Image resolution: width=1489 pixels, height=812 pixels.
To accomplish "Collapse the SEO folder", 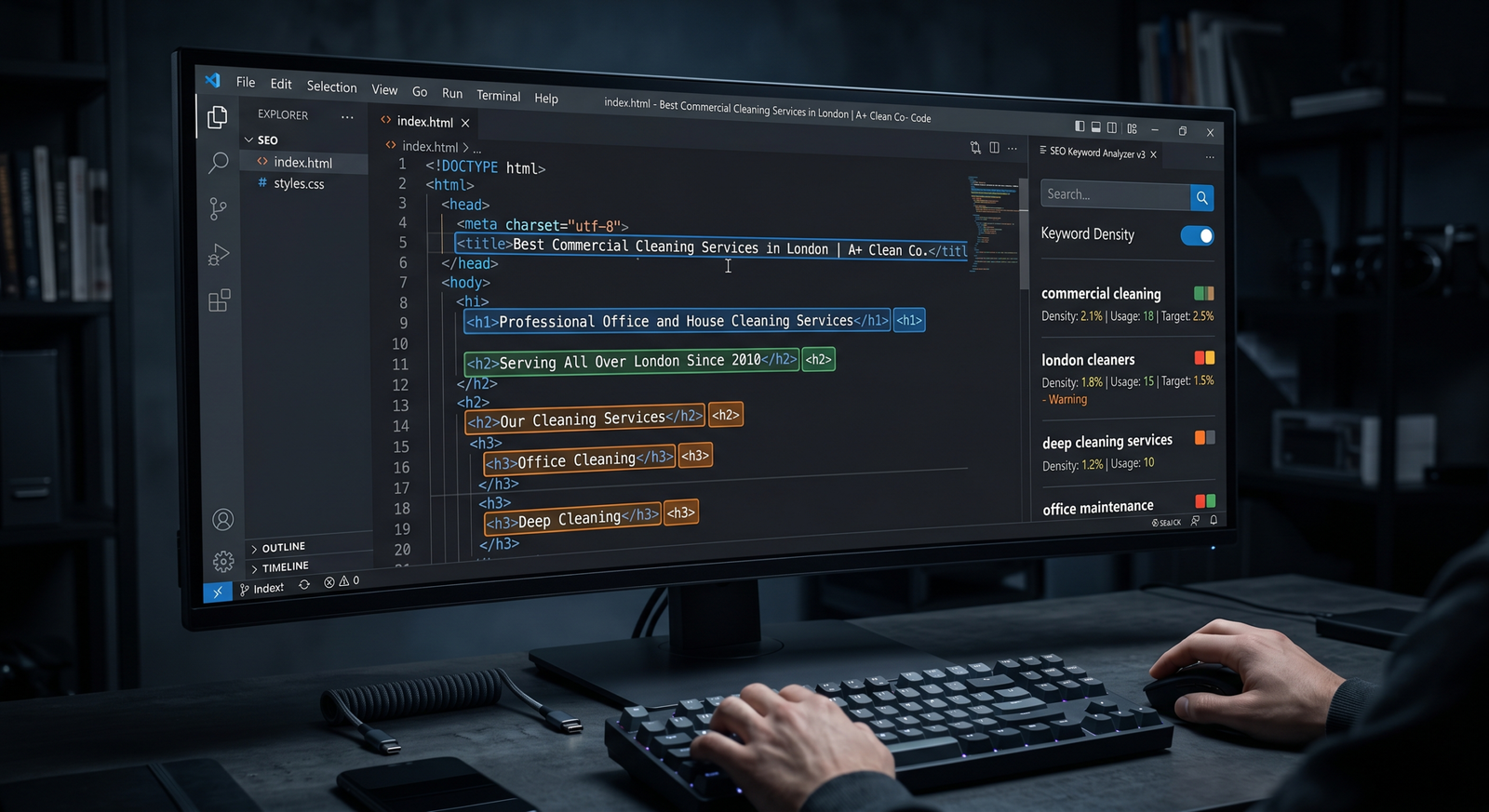I will 249,140.
